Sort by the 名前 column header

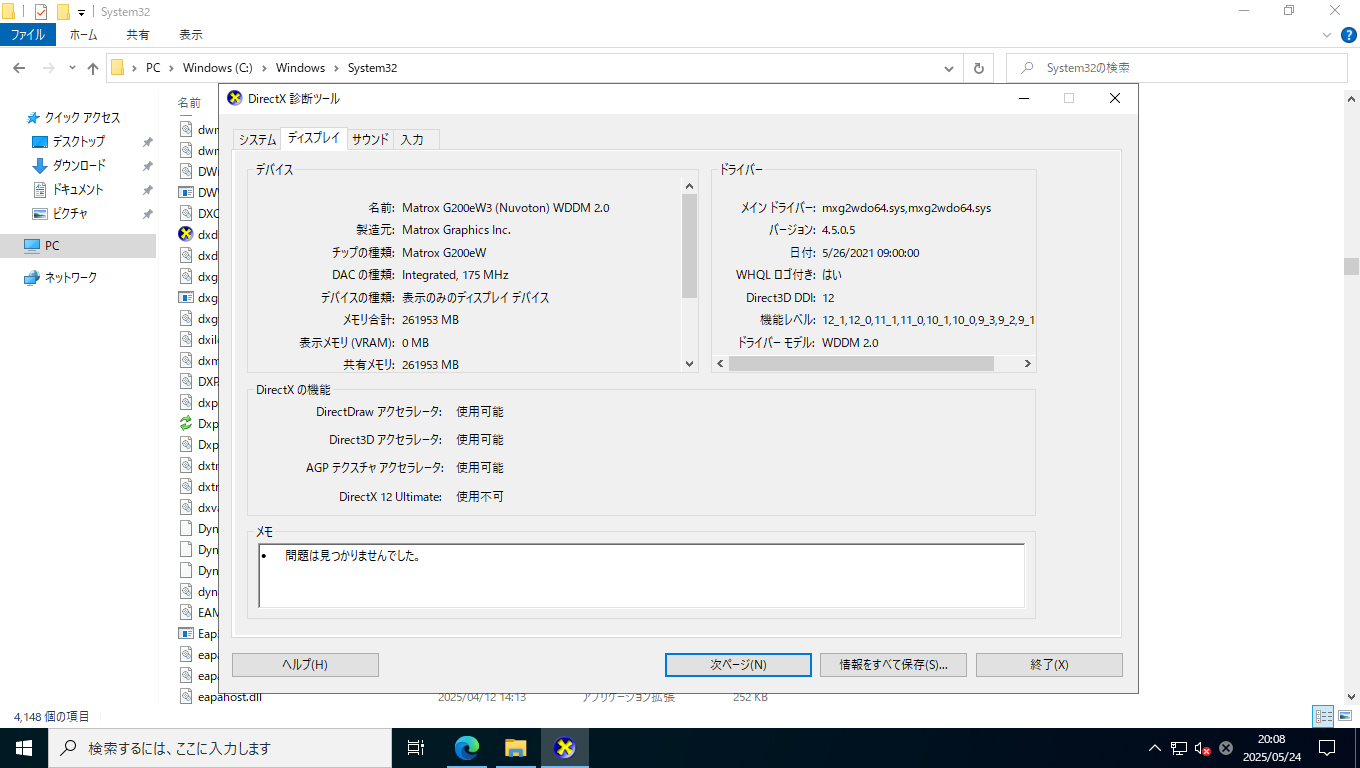[189, 102]
